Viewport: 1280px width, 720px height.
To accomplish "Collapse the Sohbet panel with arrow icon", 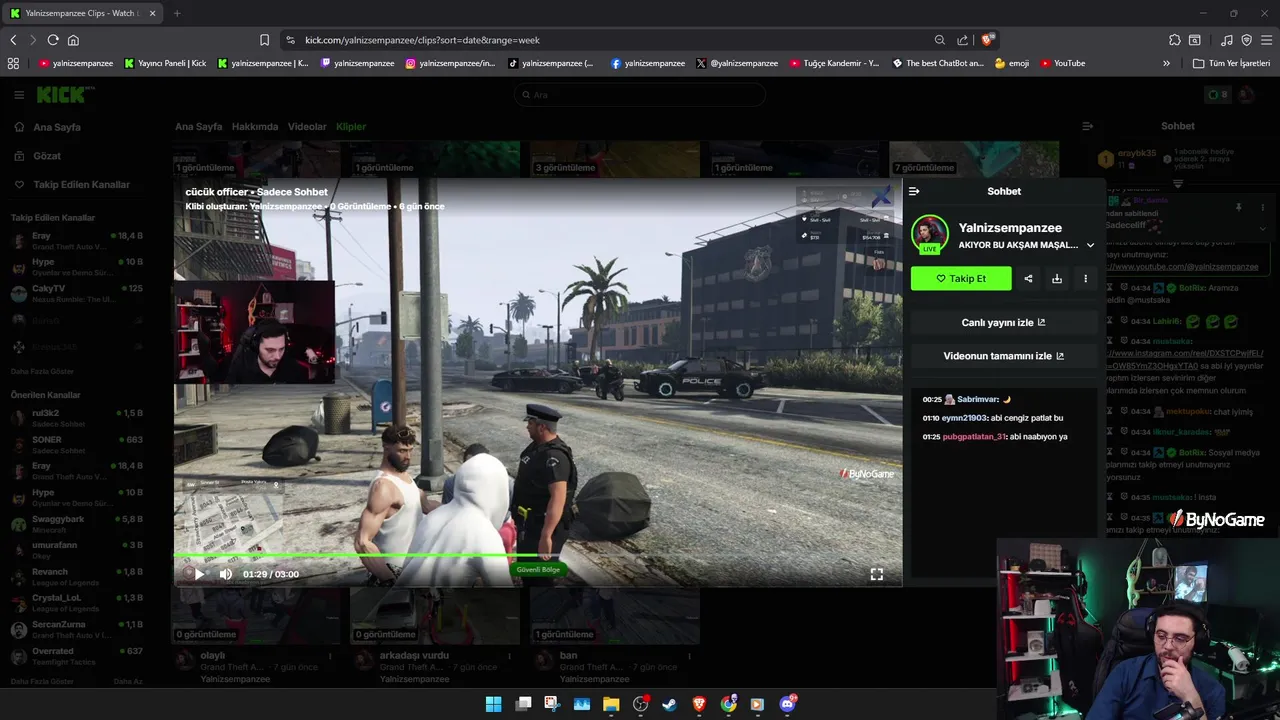I will tap(914, 191).
